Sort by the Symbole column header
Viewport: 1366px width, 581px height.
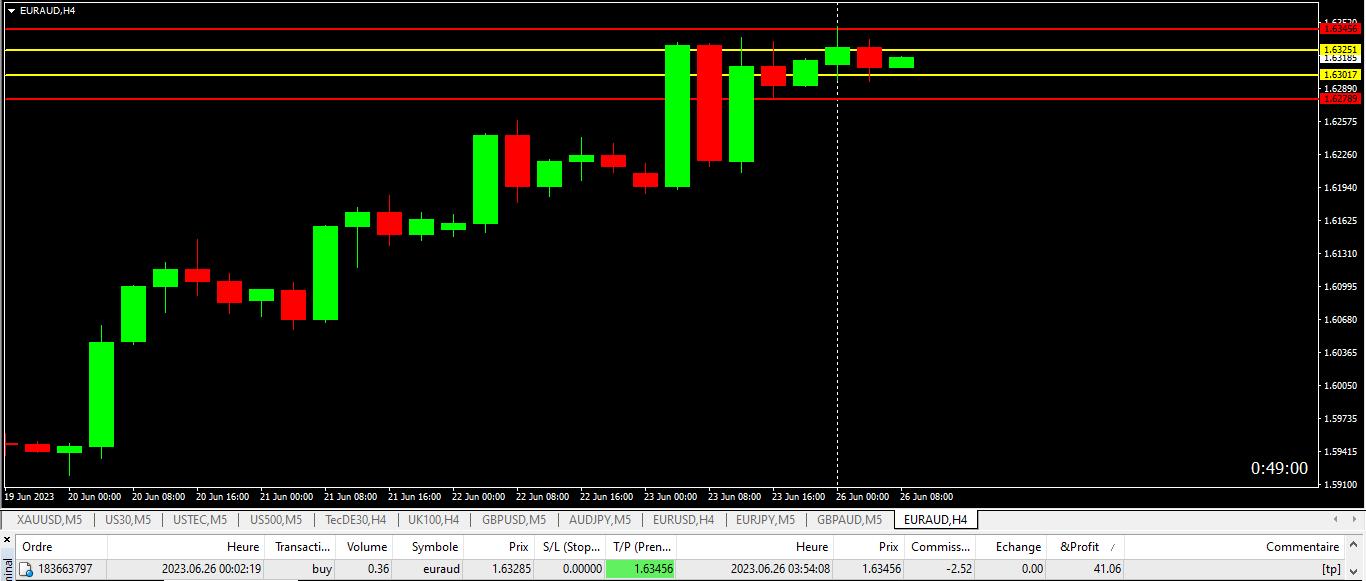pyautogui.click(x=429, y=547)
